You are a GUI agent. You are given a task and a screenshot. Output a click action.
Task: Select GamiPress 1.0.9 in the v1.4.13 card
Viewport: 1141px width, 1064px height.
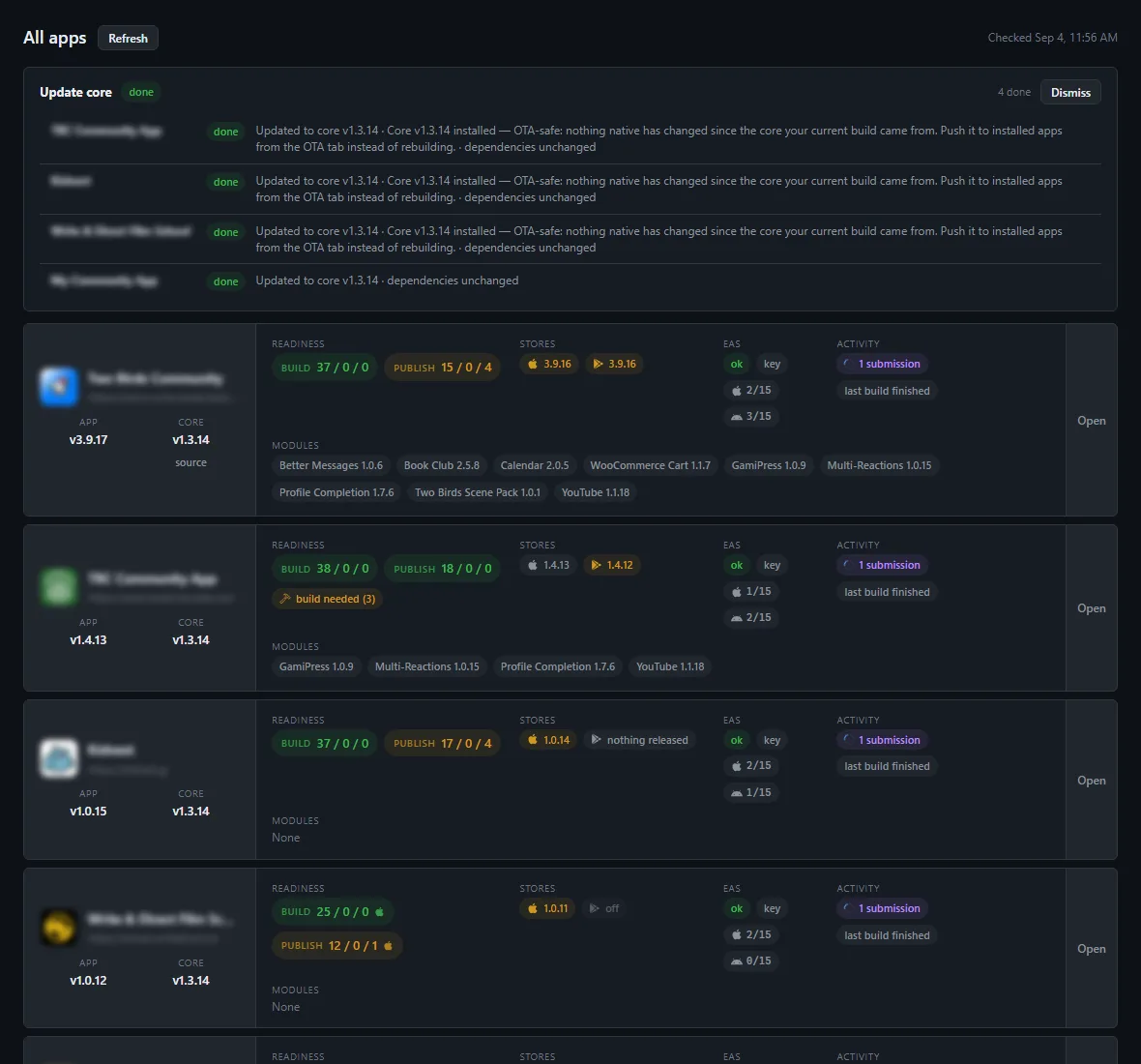(x=316, y=666)
